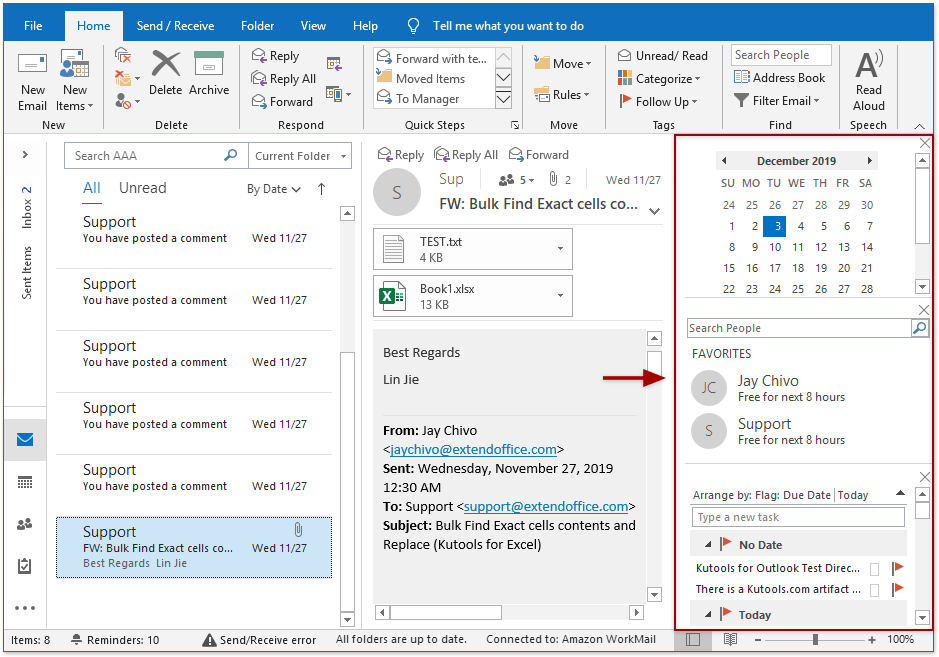Start Read Aloud speech

868,80
